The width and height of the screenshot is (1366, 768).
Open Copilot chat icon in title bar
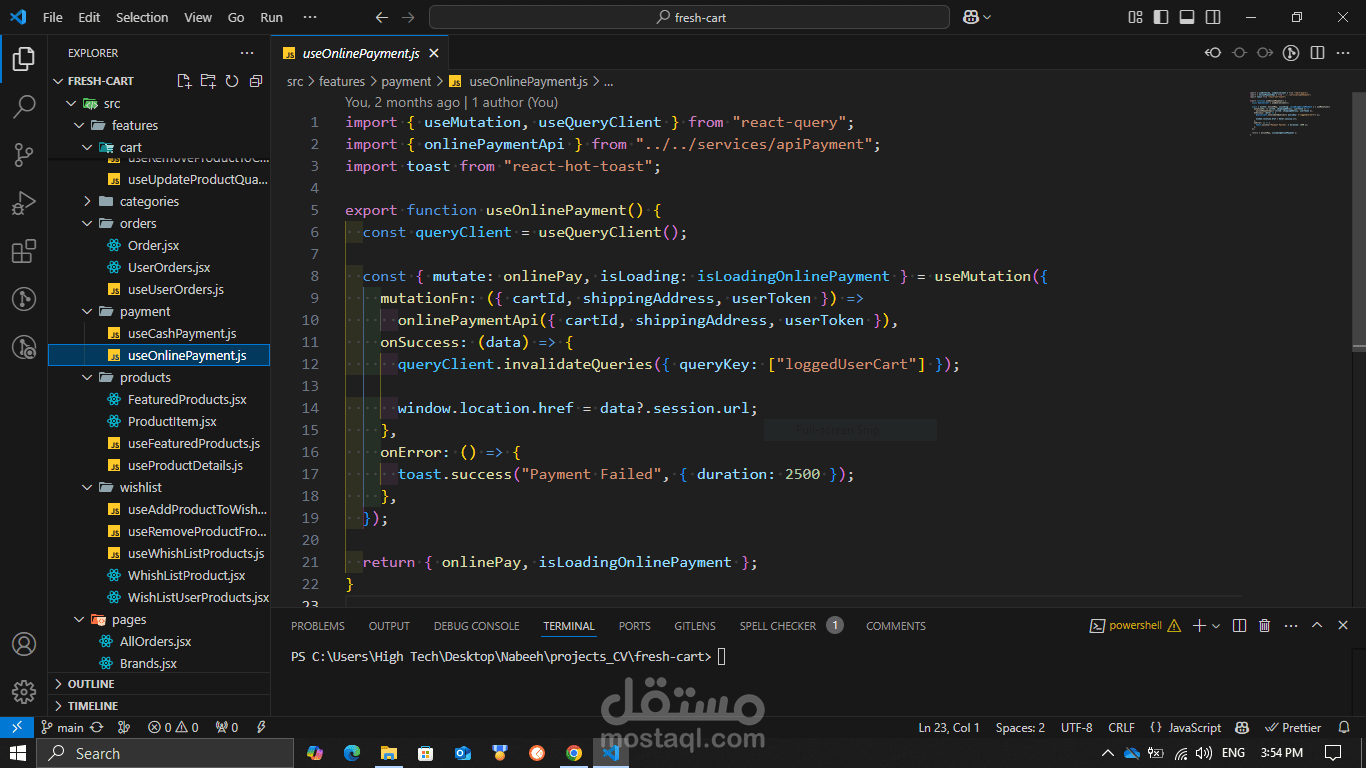[970, 17]
